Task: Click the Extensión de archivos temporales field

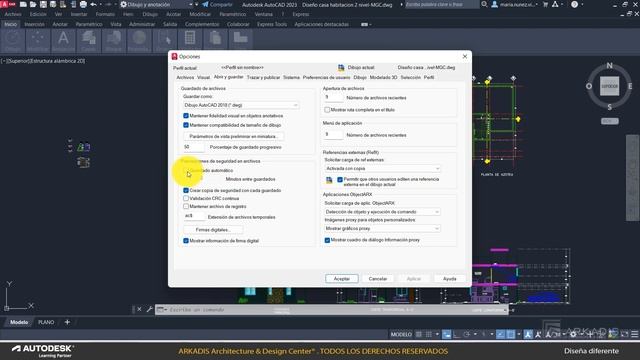Action: (x=193, y=216)
